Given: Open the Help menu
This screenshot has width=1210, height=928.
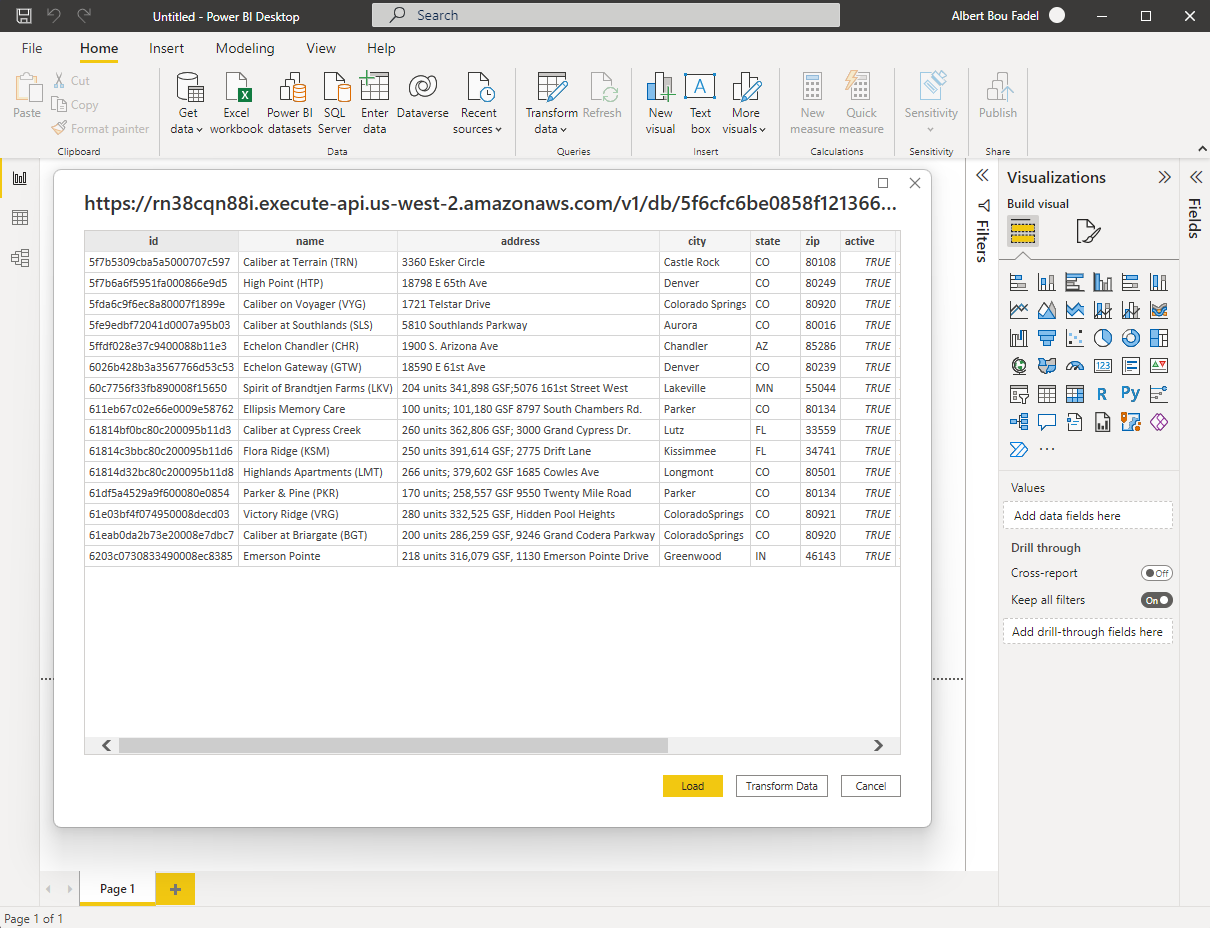Looking at the screenshot, I should 381,48.
